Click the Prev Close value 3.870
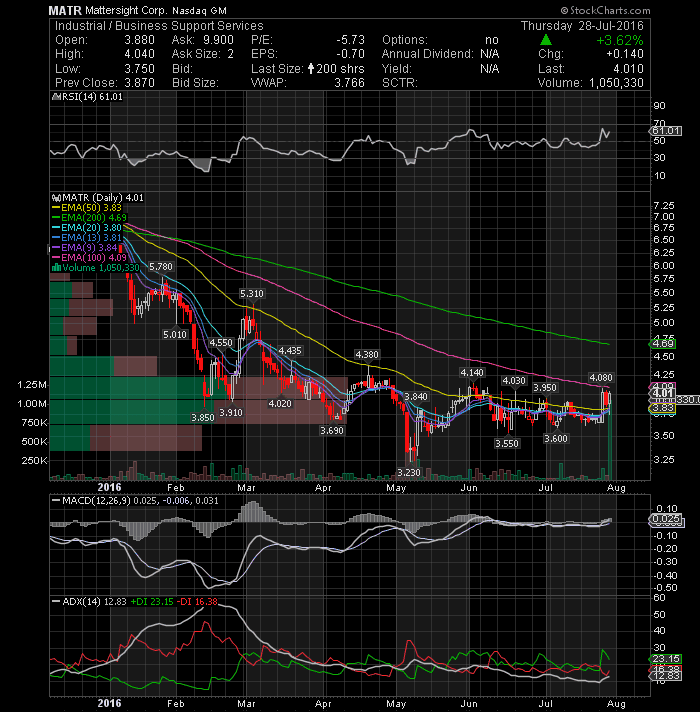The width and height of the screenshot is (700, 712). tap(139, 83)
